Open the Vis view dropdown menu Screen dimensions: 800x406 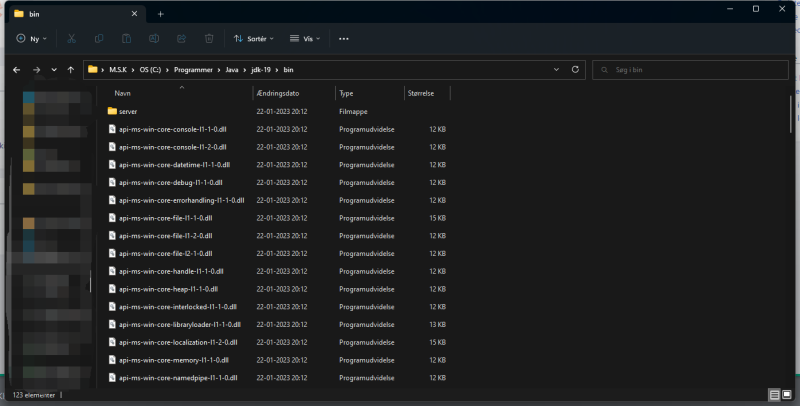point(305,39)
